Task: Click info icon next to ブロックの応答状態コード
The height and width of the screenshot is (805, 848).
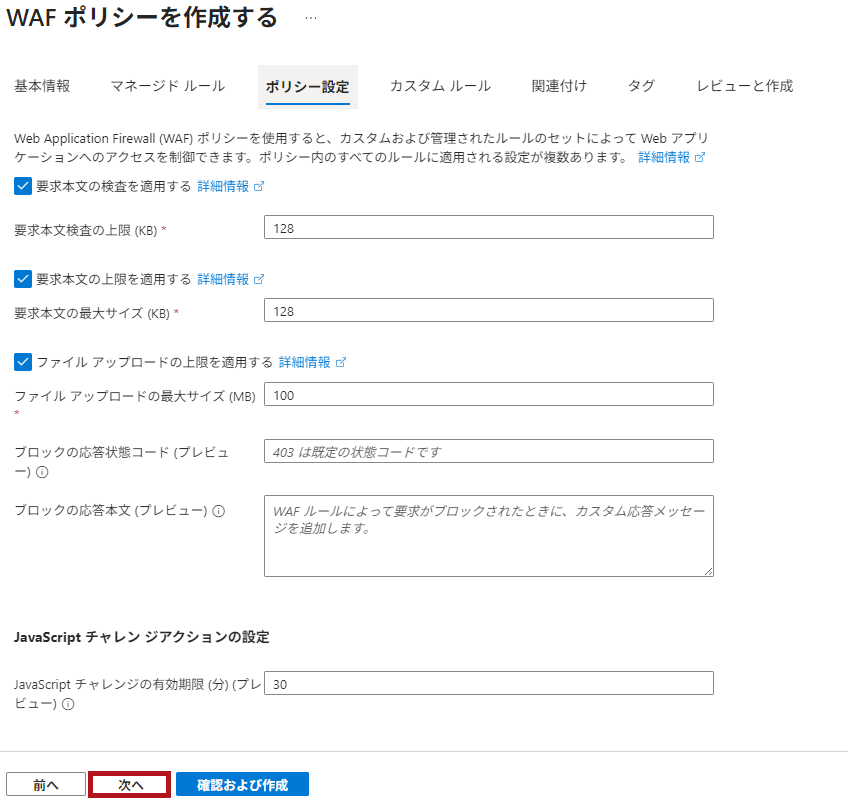Action: coord(42,471)
